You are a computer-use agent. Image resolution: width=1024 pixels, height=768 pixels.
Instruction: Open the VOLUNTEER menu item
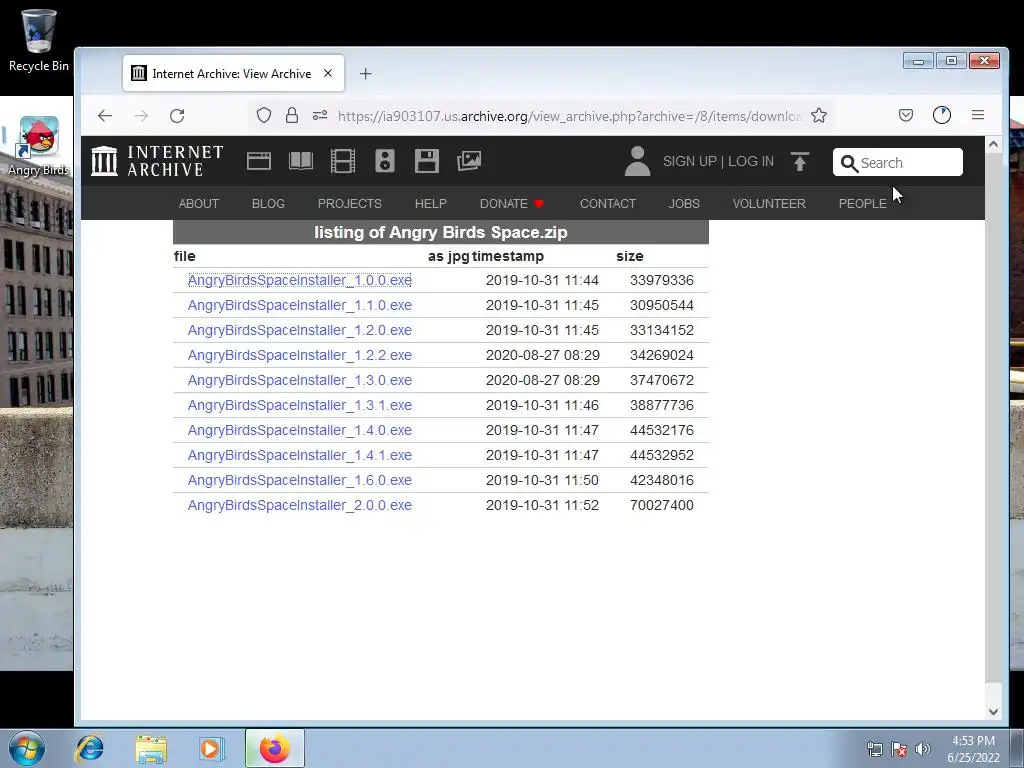tap(769, 204)
